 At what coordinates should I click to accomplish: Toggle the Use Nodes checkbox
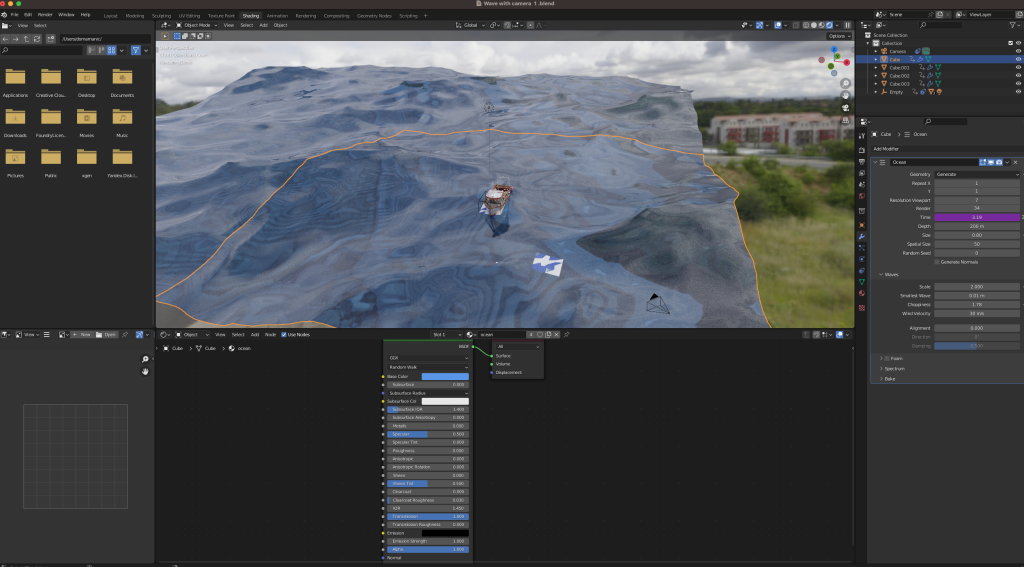[x=284, y=334]
